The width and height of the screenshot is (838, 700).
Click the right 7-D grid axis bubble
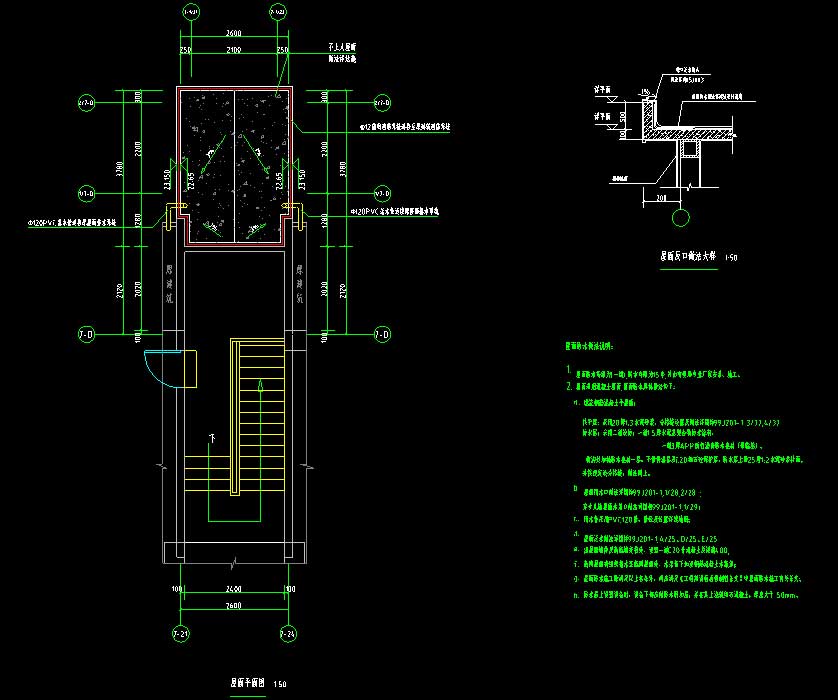380,333
